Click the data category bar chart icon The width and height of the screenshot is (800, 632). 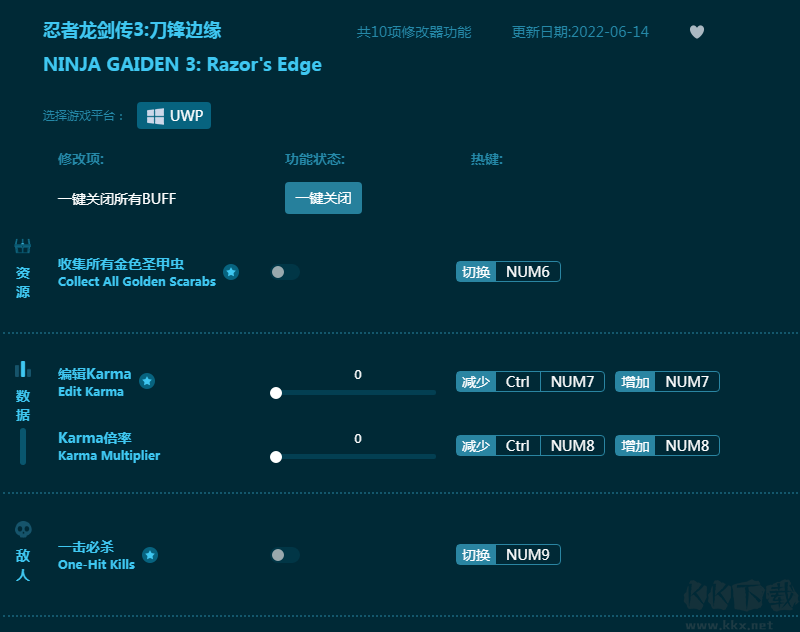[22, 369]
